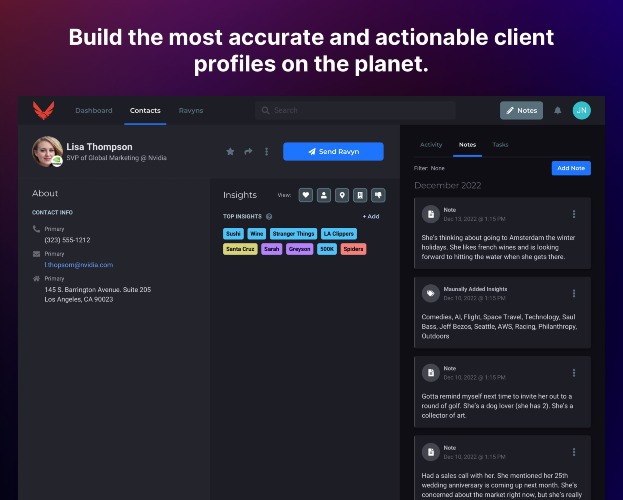Click the Search input field
The width and height of the screenshot is (623, 500).
click(355, 110)
